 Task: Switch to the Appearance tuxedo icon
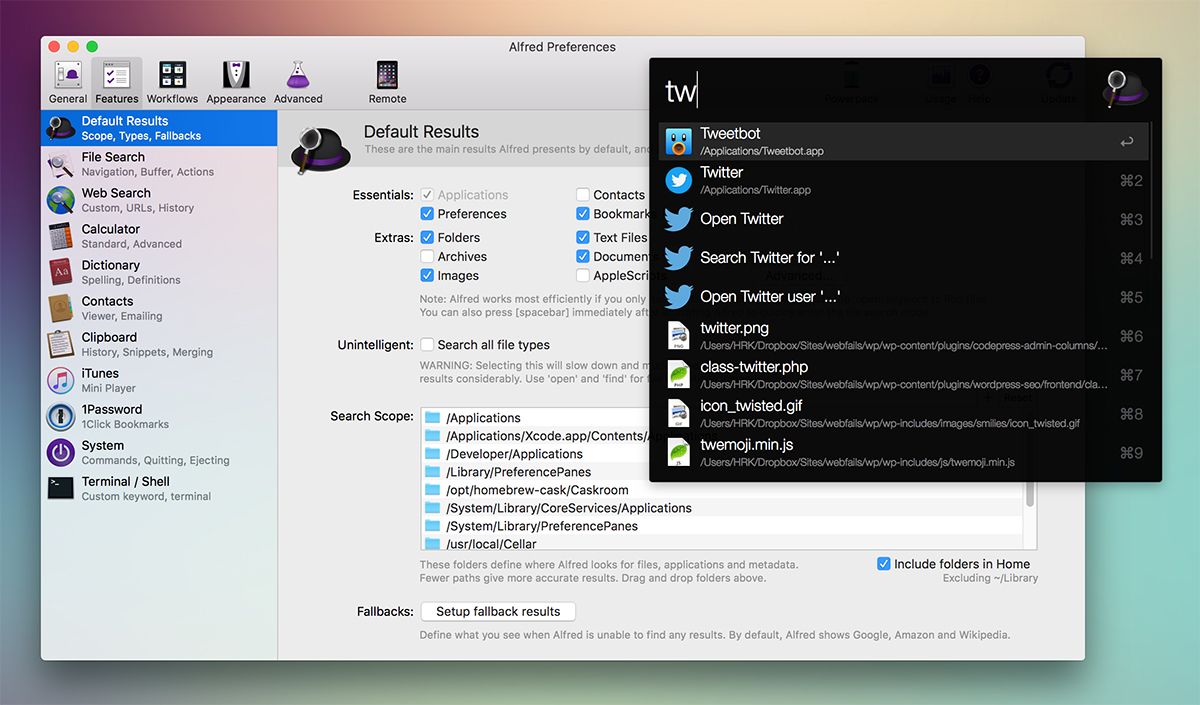pyautogui.click(x=236, y=80)
